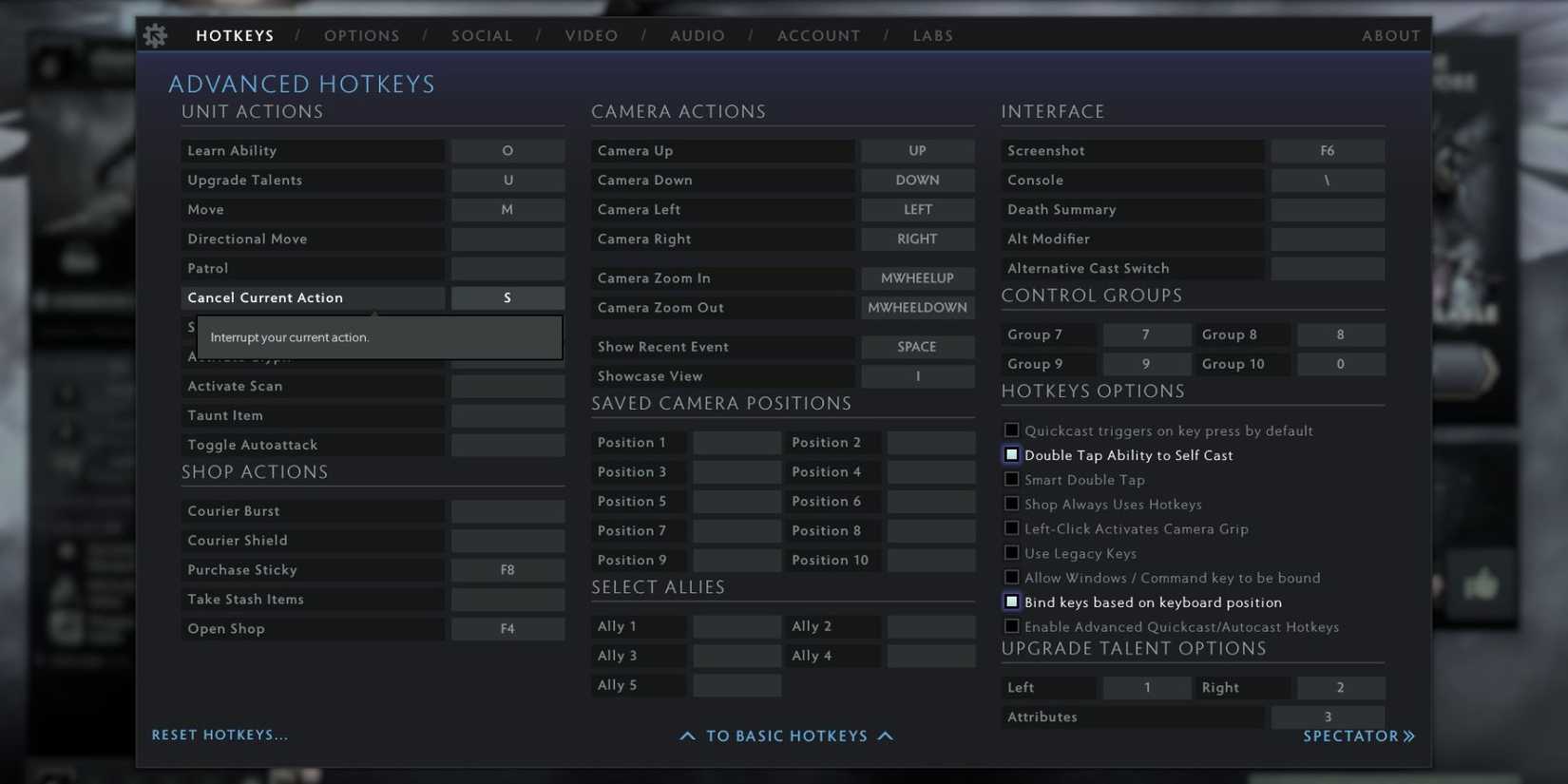Select the Account tab
The image size is (1568, 784).
[818, 35]
